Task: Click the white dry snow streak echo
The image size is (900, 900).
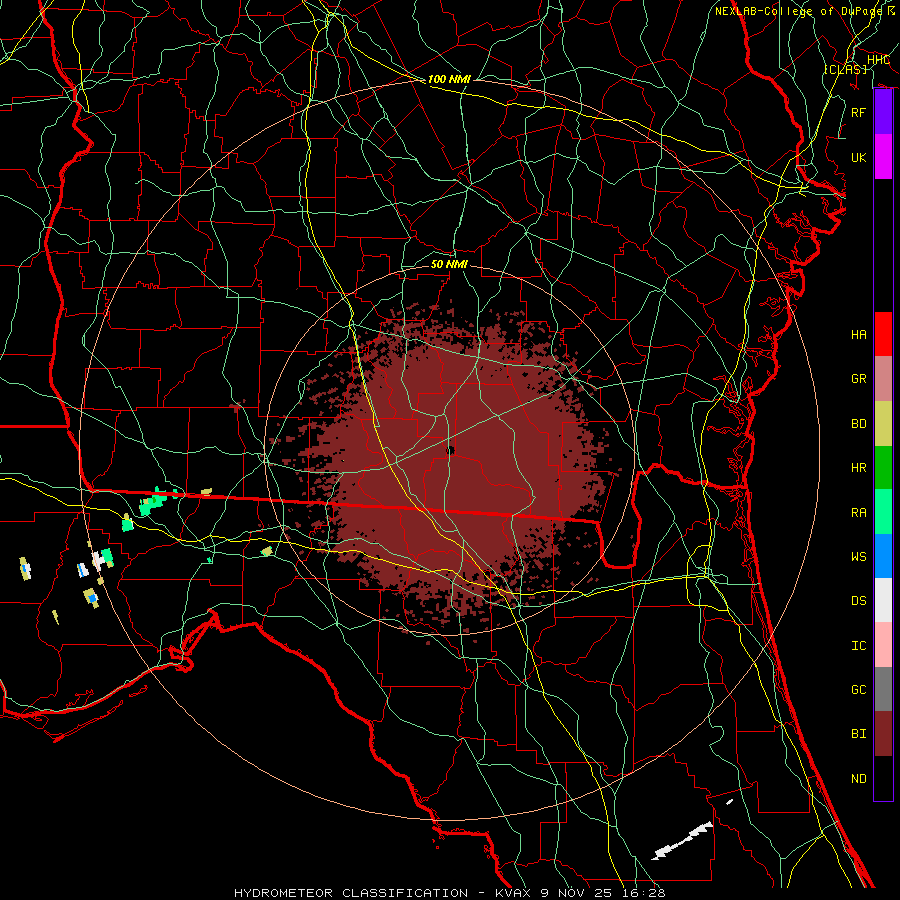Action: (x=682, y=841)
